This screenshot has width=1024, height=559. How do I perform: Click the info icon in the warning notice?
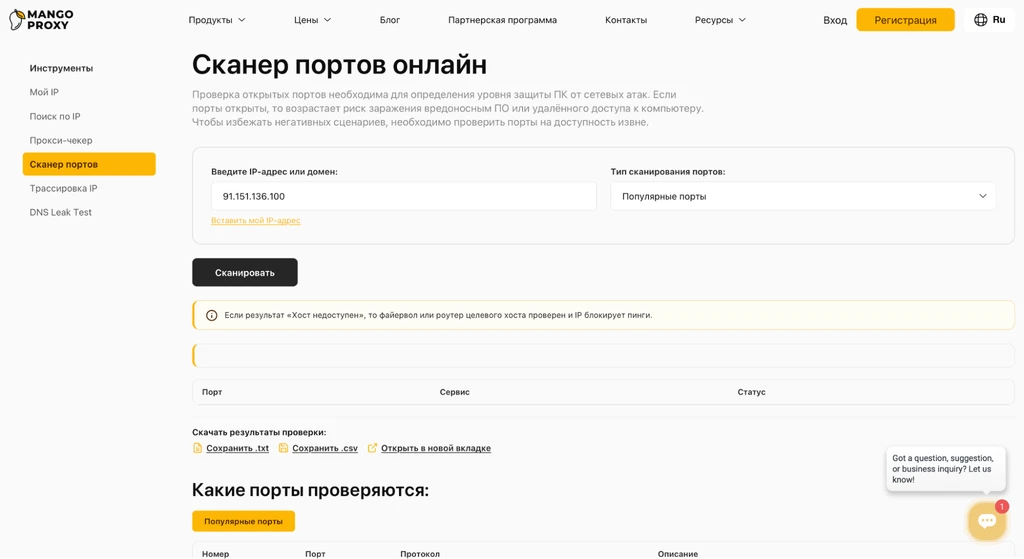click(212, 315)
